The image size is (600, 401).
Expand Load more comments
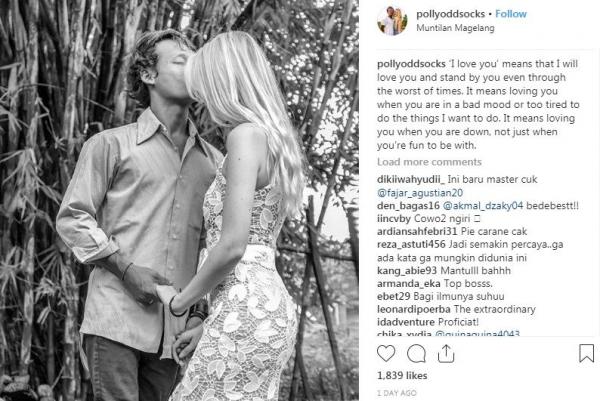[x=429, y=162]
